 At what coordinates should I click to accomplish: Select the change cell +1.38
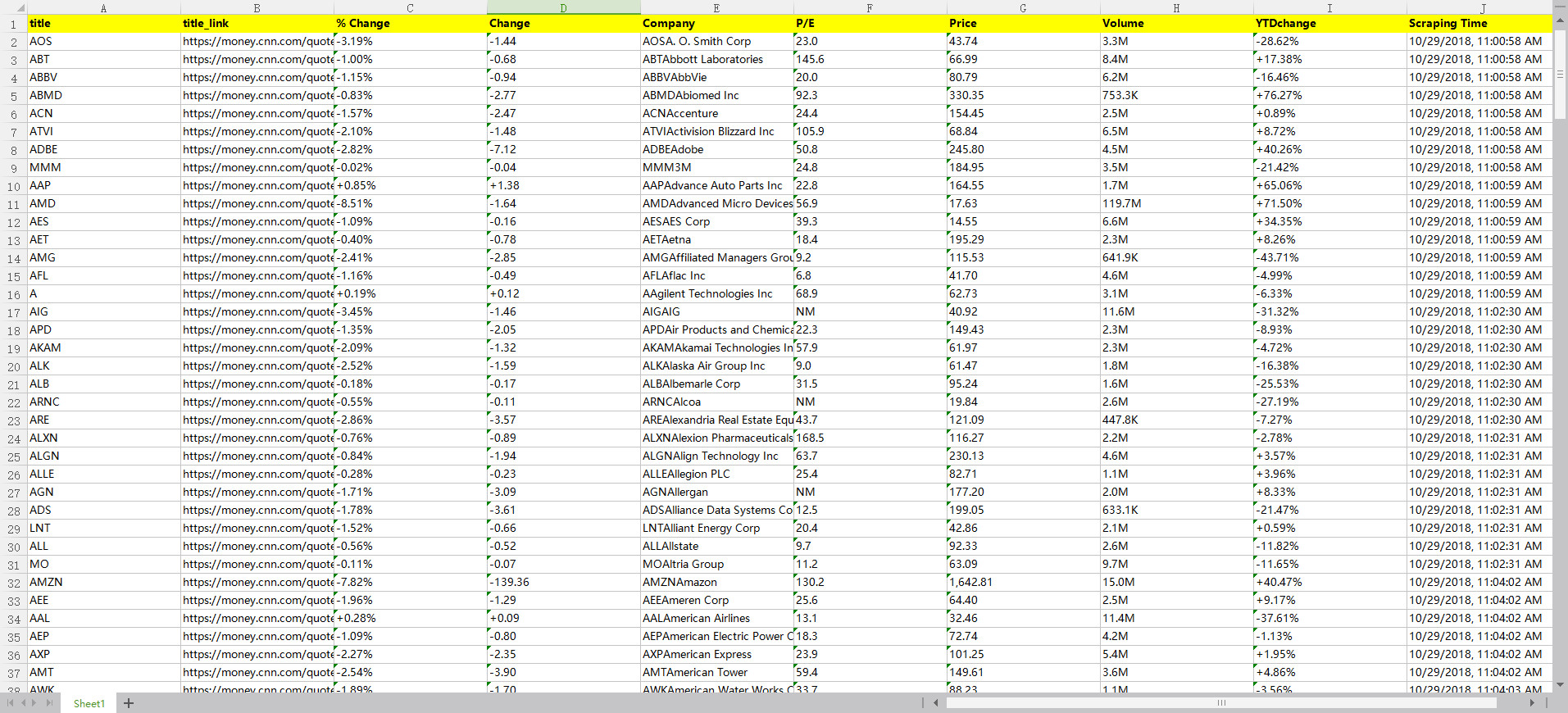(x=563, y=186)
